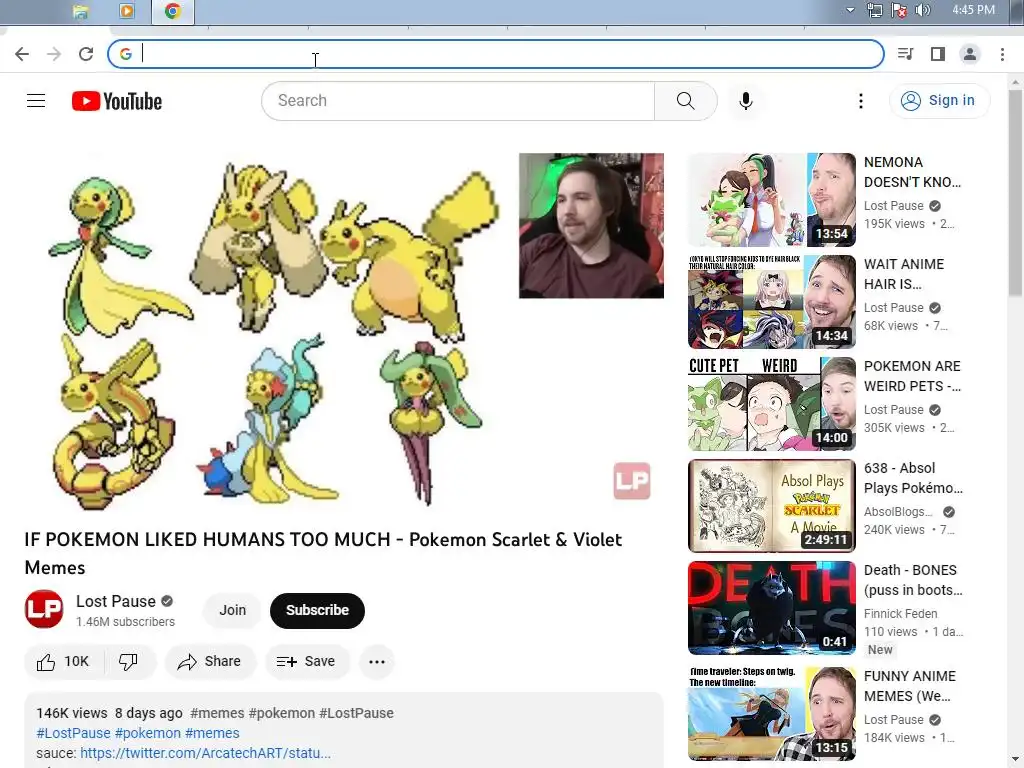Open the media control icon in Chrome toolbar
The height and width of the screenshot is (768, 1024).
point(905,54)
